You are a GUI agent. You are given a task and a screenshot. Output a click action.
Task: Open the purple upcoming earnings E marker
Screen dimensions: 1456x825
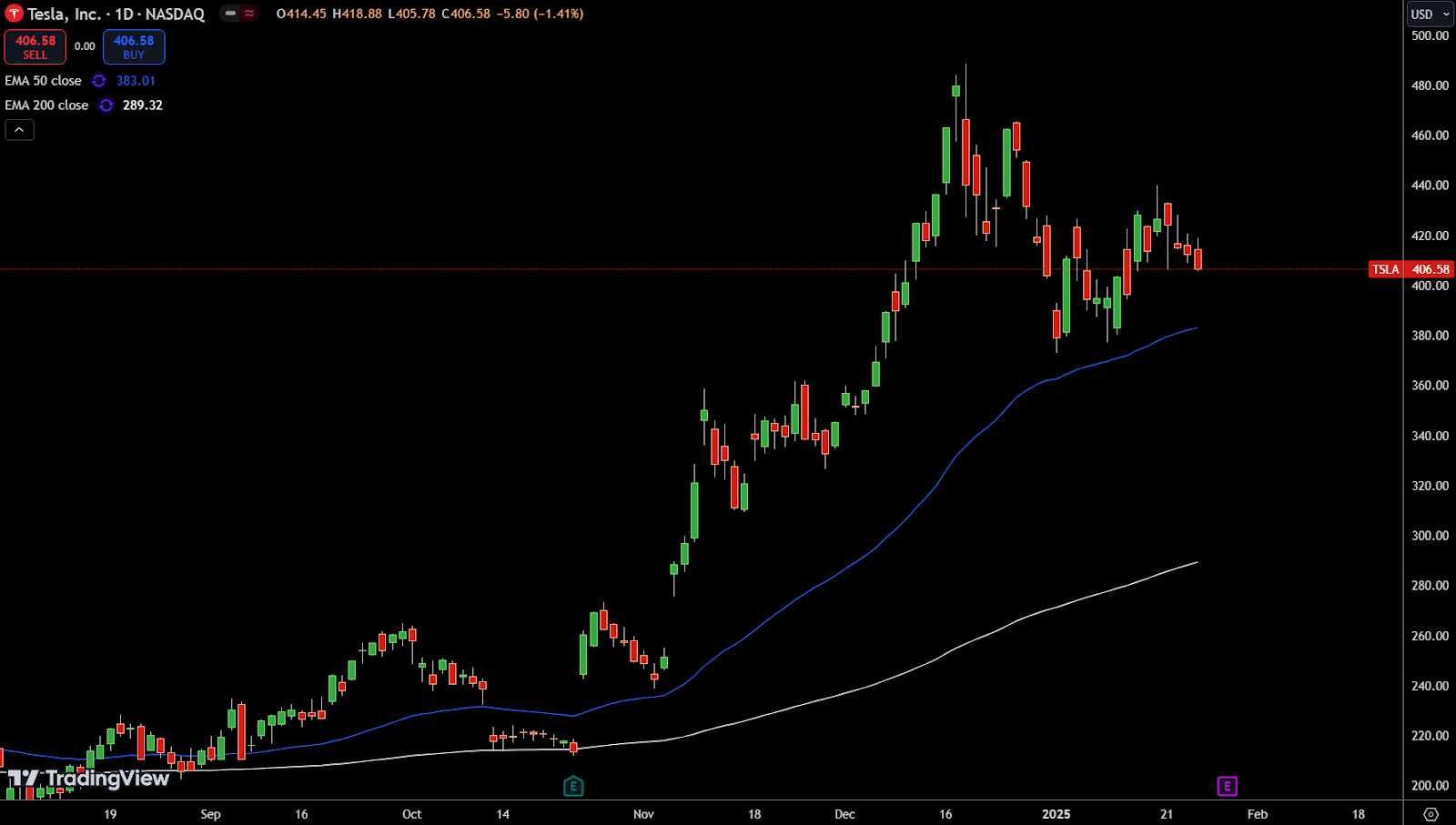pos(1227,786)
